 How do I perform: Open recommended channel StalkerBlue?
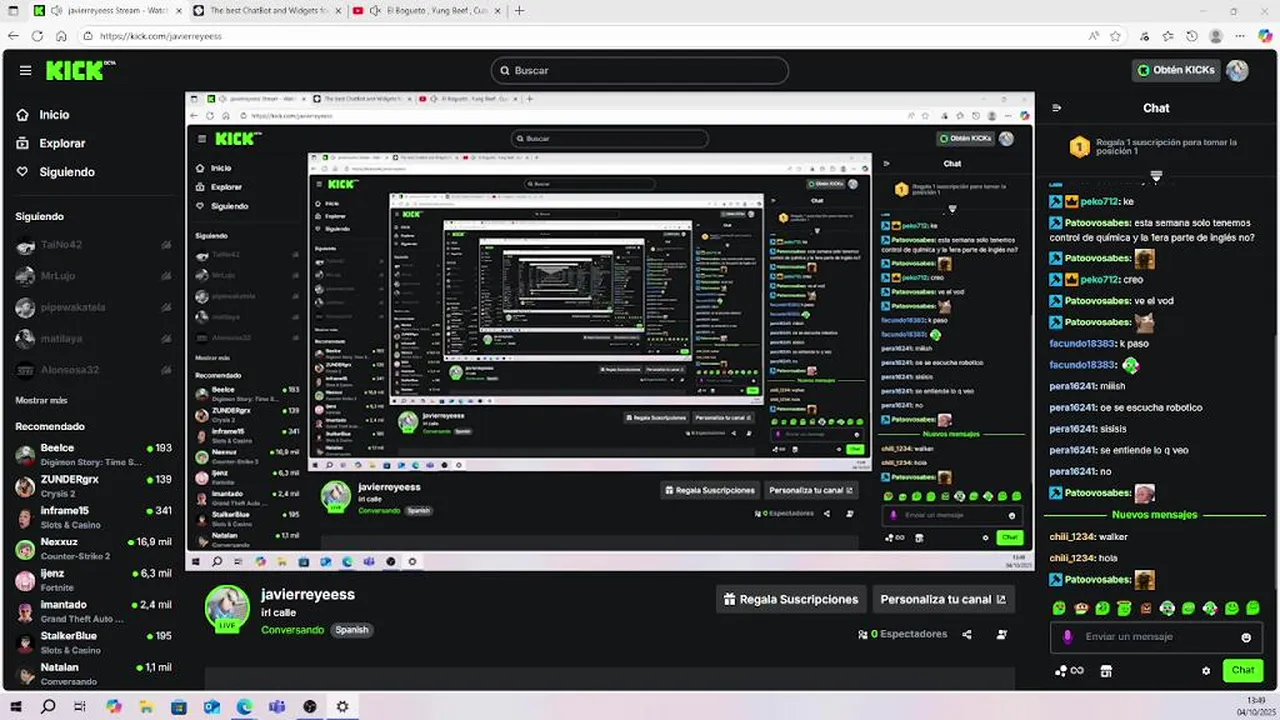93,643
